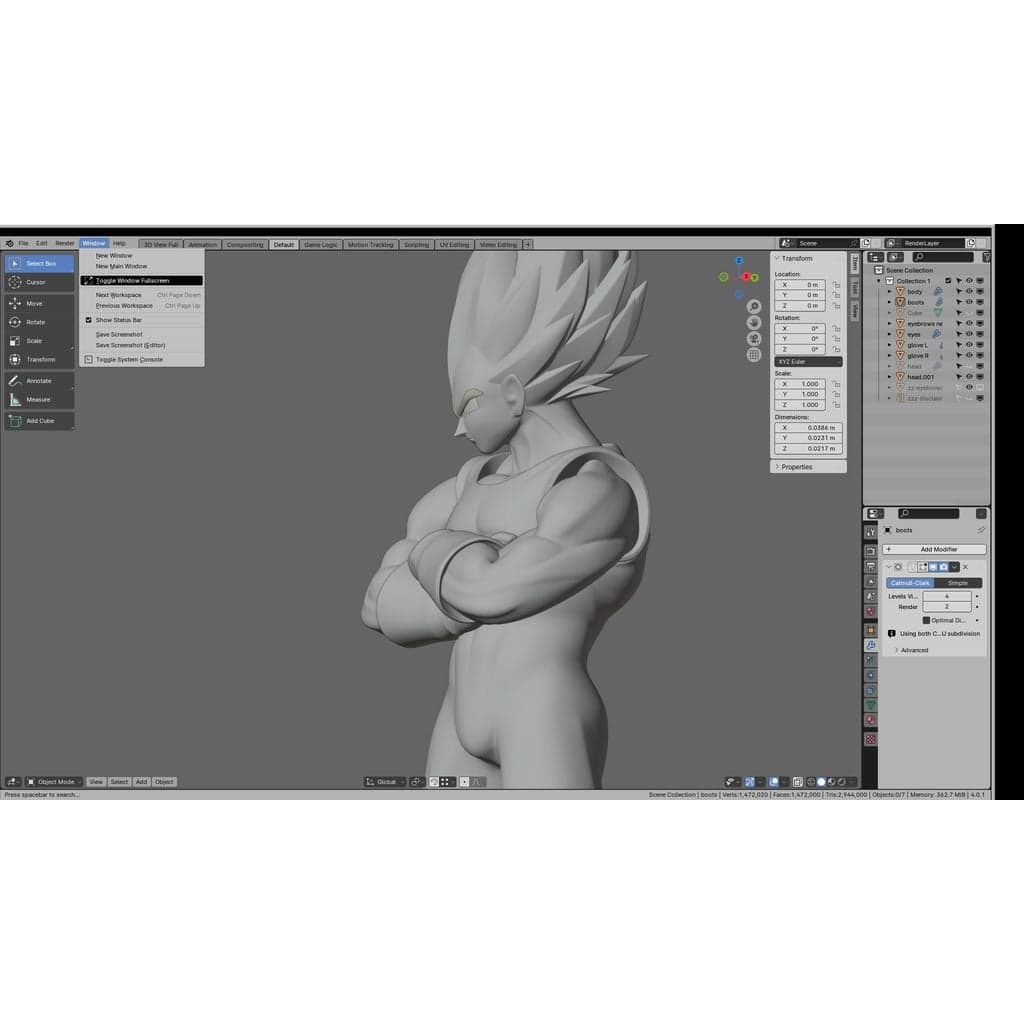Choose the Rotate tool
1024x1024 pixels.
pos(39,322)
